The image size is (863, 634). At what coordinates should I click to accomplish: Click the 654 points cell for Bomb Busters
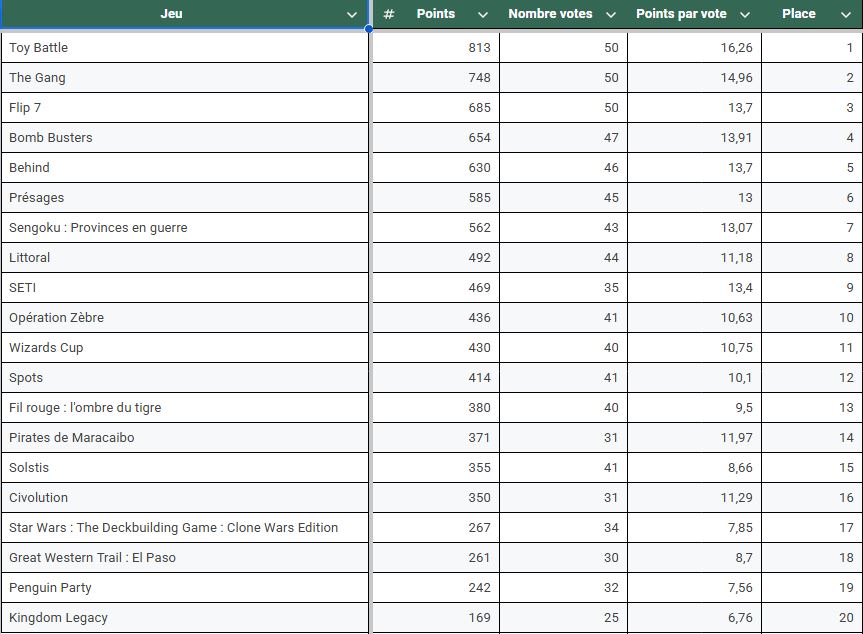coord(436,138)
